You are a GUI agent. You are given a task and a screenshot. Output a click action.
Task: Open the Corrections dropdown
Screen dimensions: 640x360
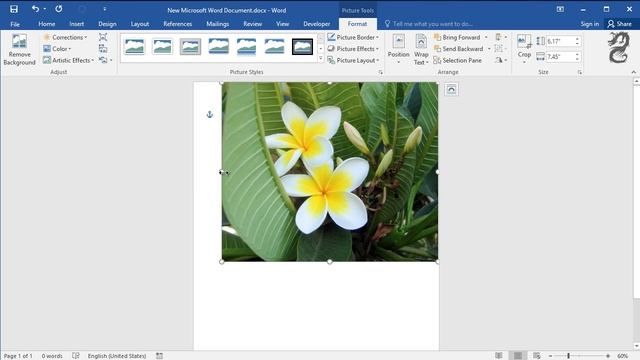[65, 37]
